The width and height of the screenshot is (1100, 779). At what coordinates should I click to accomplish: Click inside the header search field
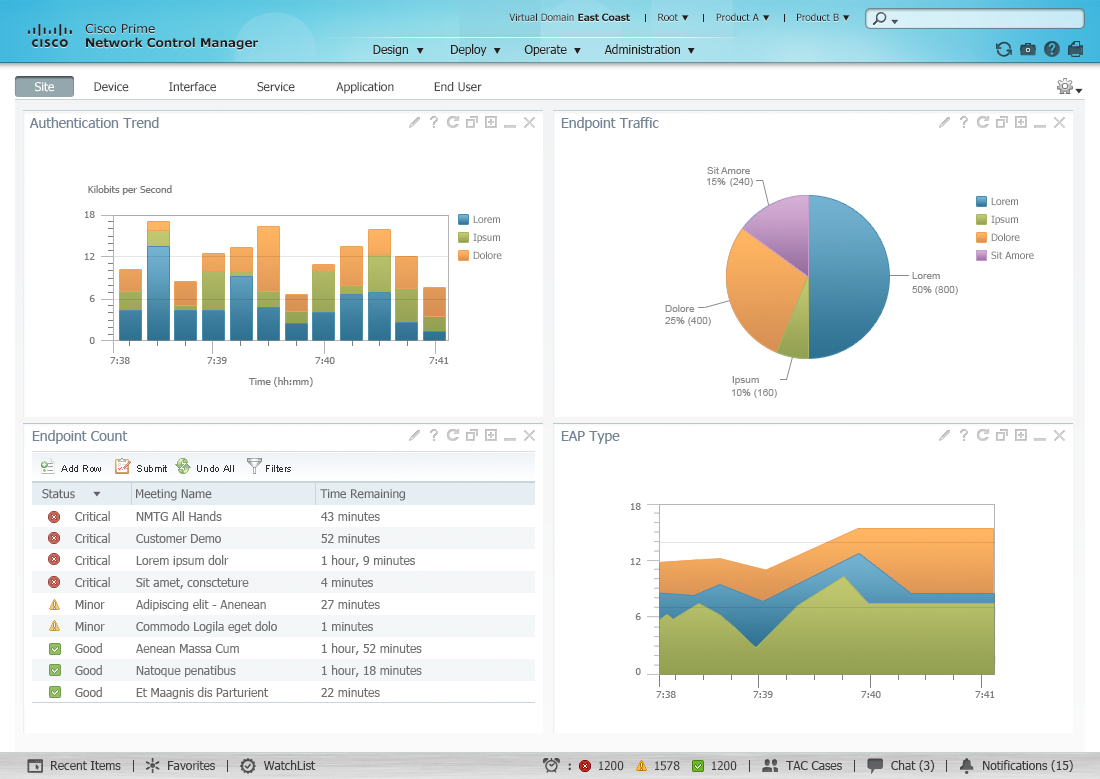985,19
